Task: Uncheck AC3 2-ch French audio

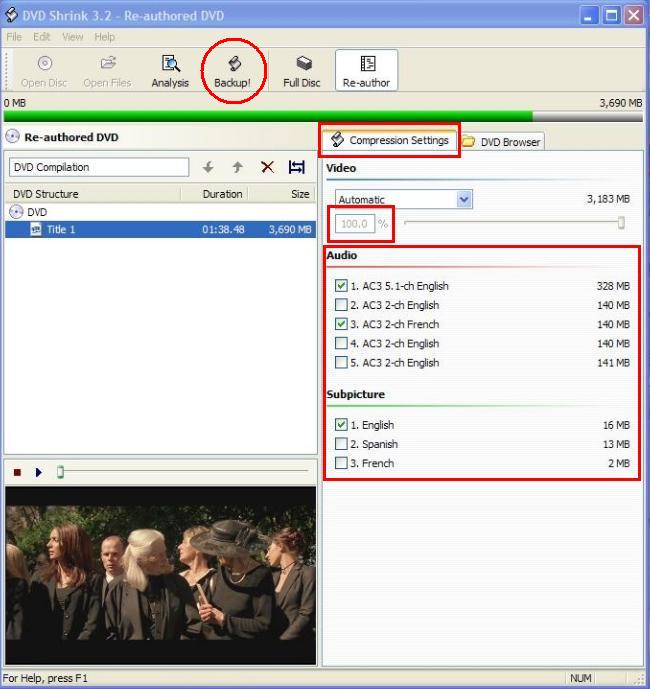Action: pos(341,324)
